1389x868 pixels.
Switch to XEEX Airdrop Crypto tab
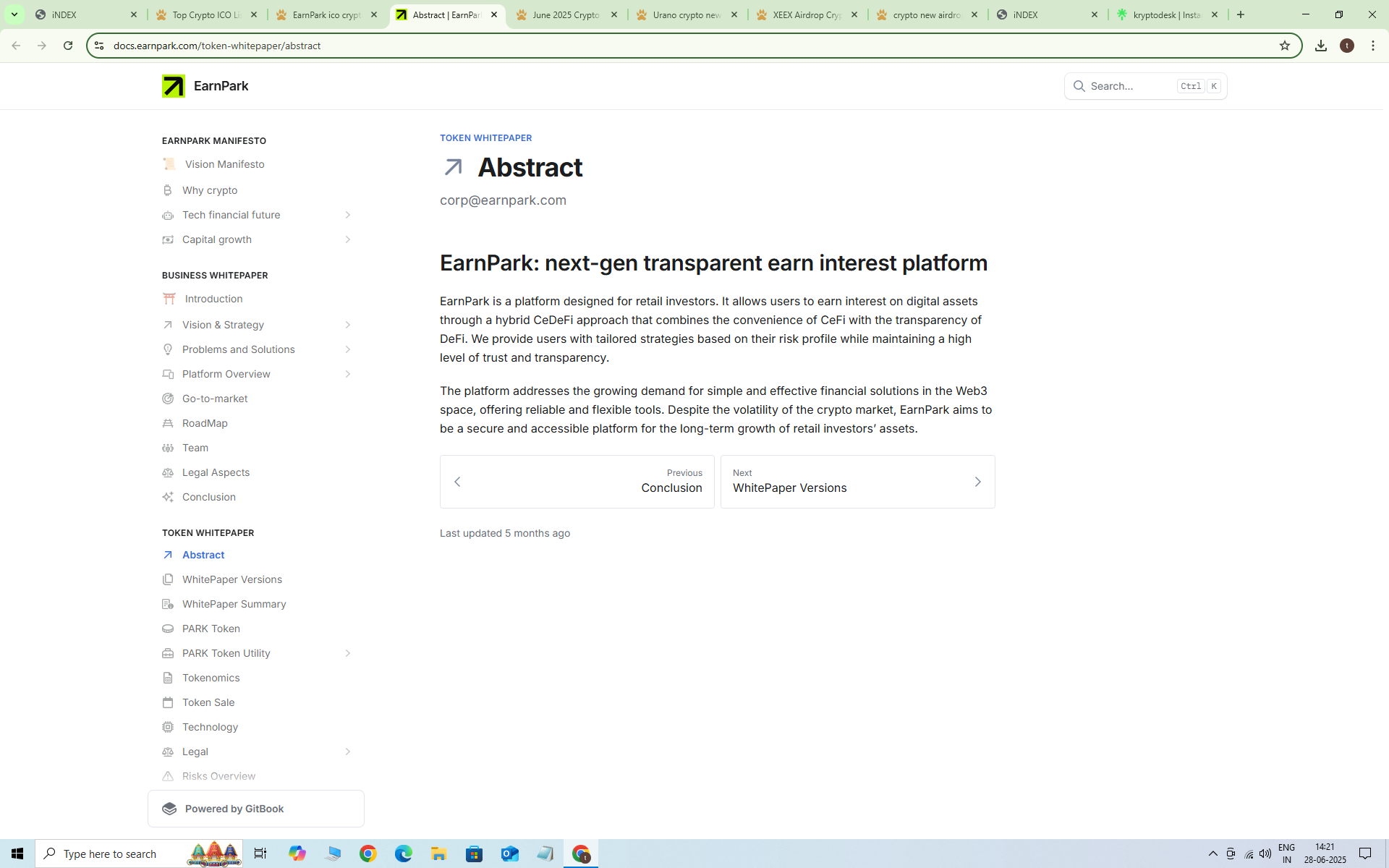point(807,14)
